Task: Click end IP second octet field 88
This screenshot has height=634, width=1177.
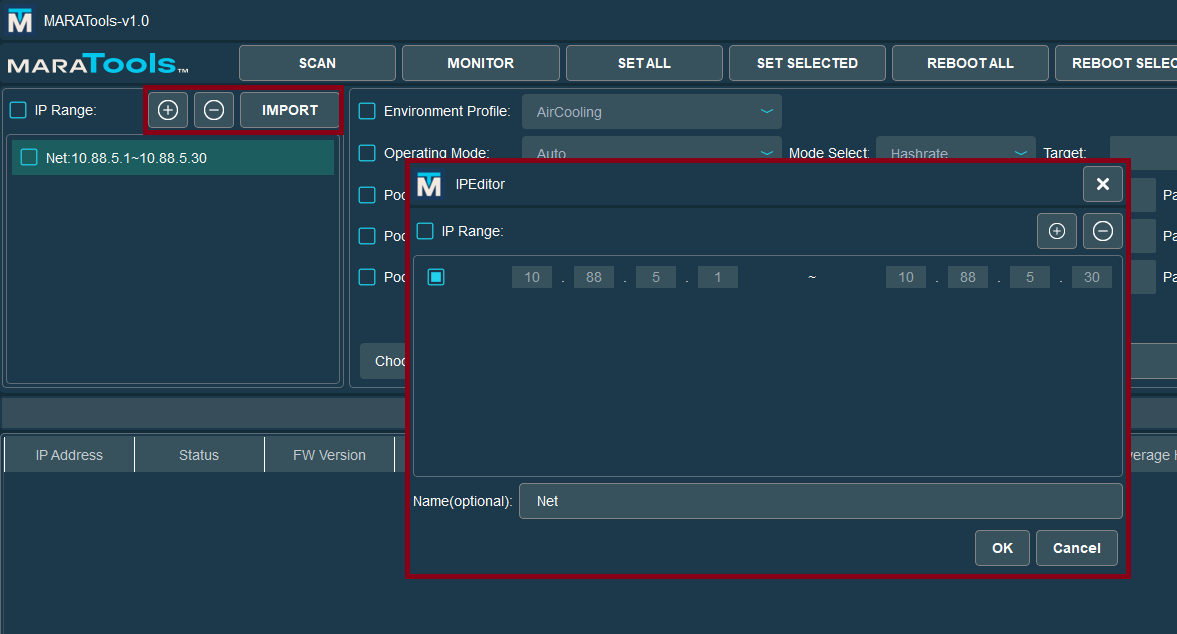Action: [x=968, y=278]
